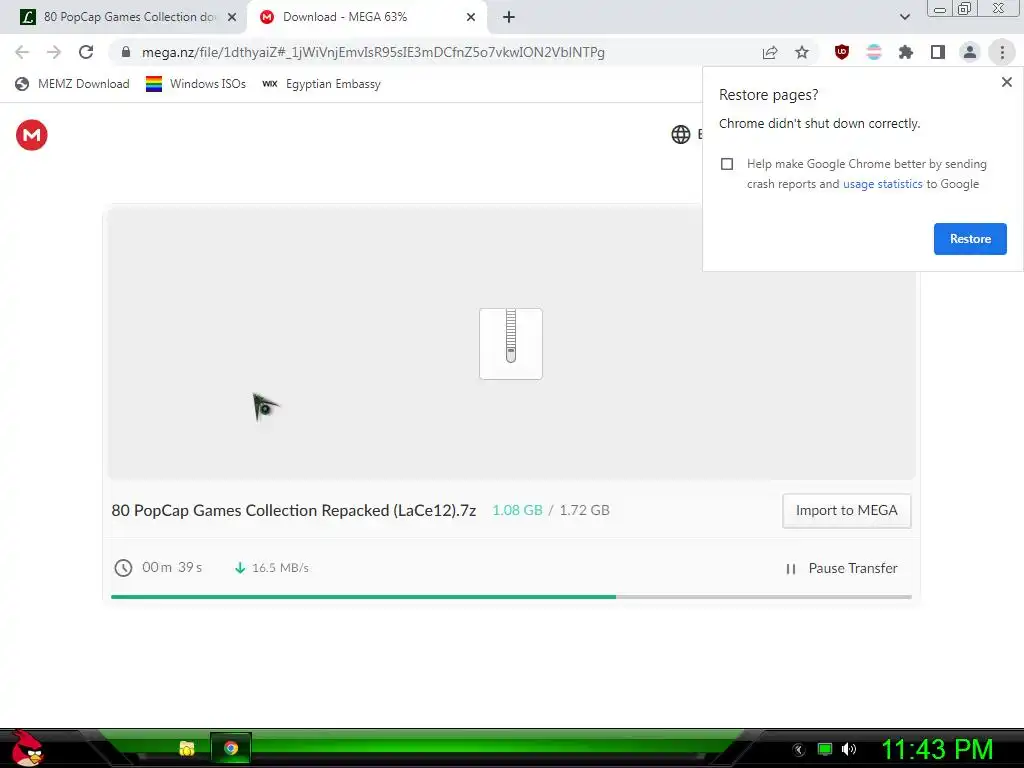Screen dimensions: 1024x768
Task: Open Chrome's three-dot menu
Action: pos(1002,52)
